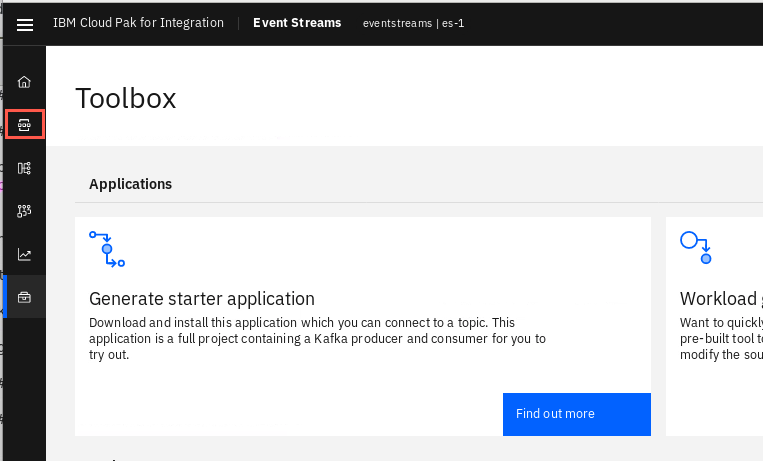
Task: Open Schema registry sidebar icon
Action: (x=24, y=168)
